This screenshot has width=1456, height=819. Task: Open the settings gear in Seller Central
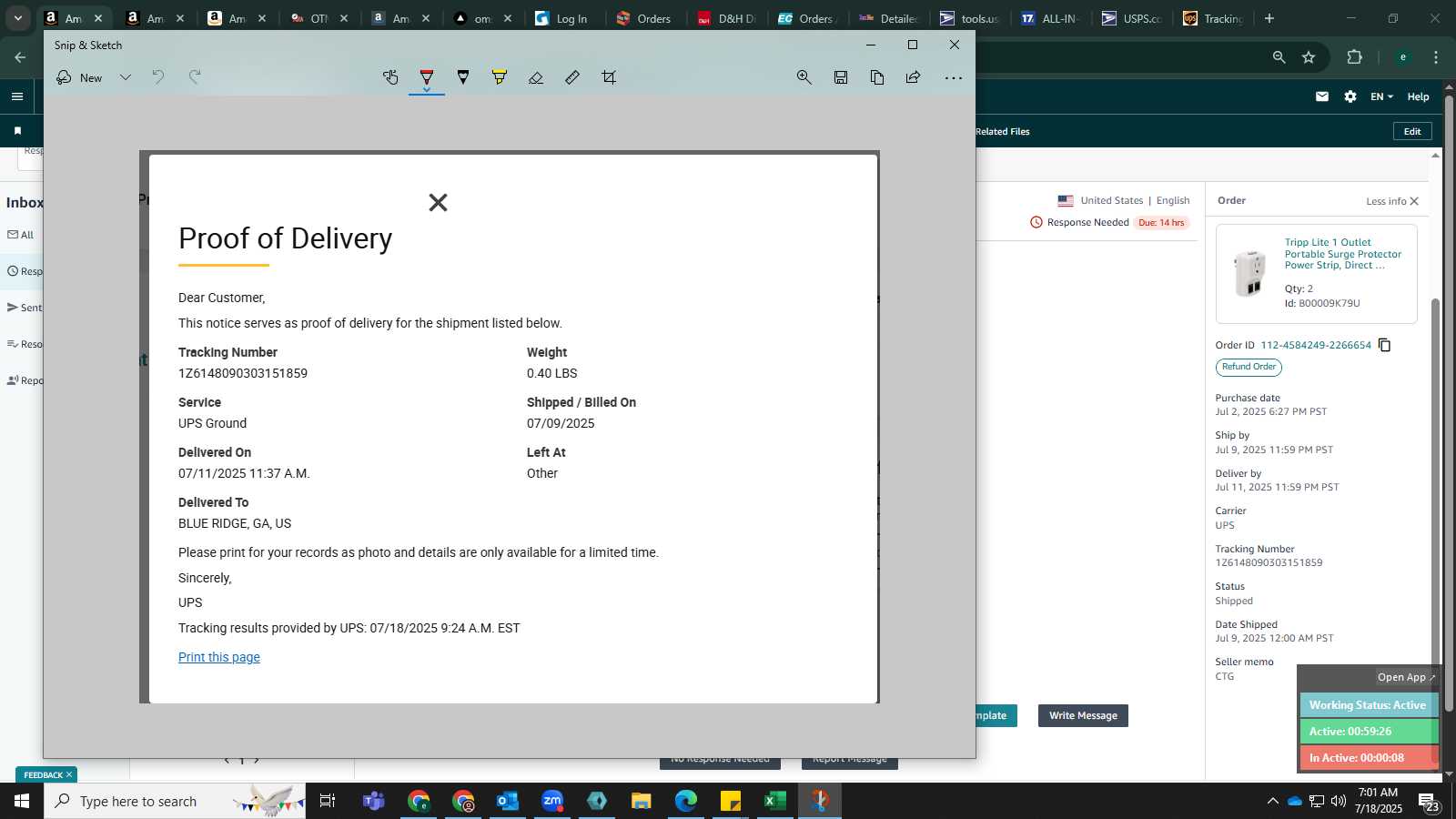1350,96
